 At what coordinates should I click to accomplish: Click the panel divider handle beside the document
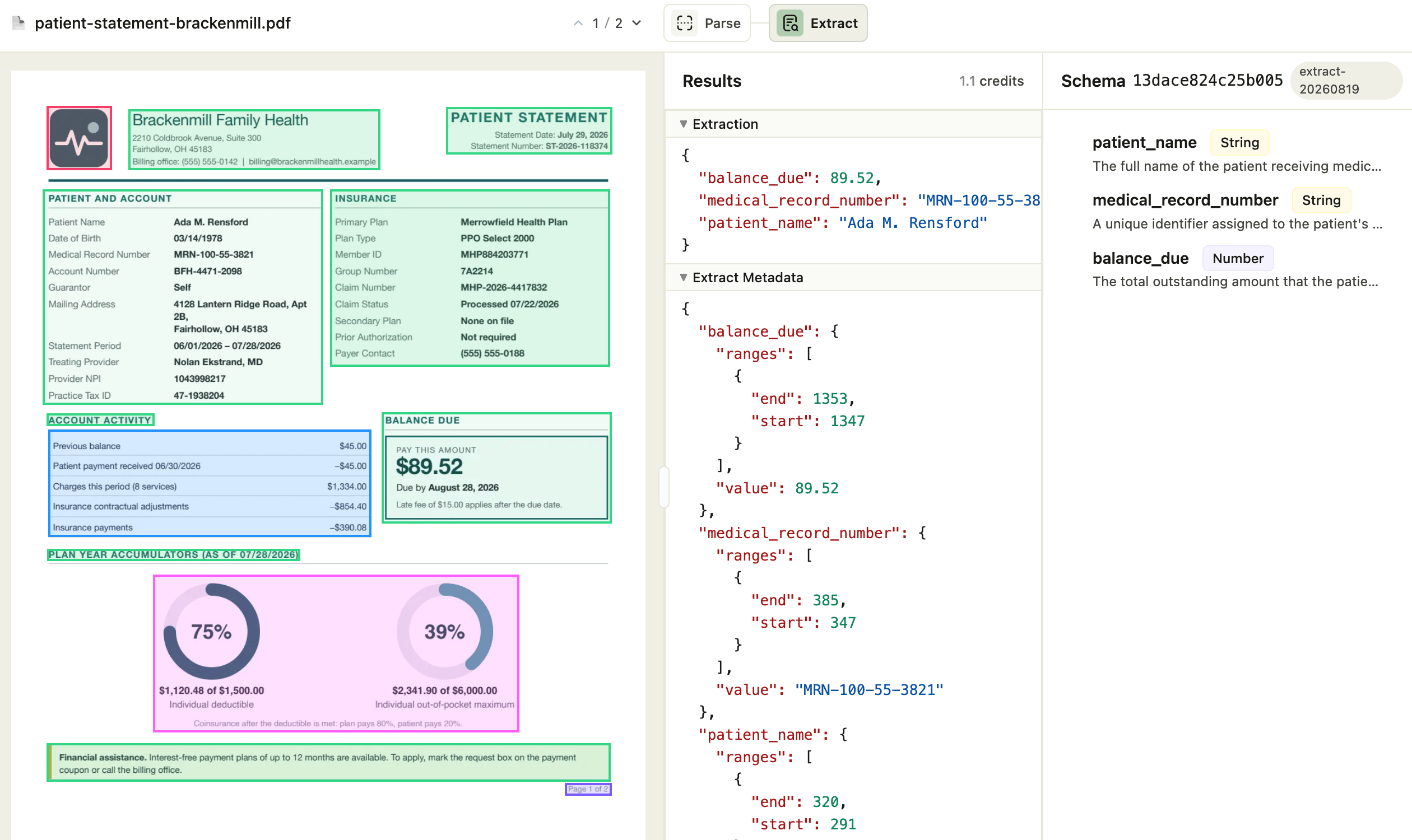(664, 487)
